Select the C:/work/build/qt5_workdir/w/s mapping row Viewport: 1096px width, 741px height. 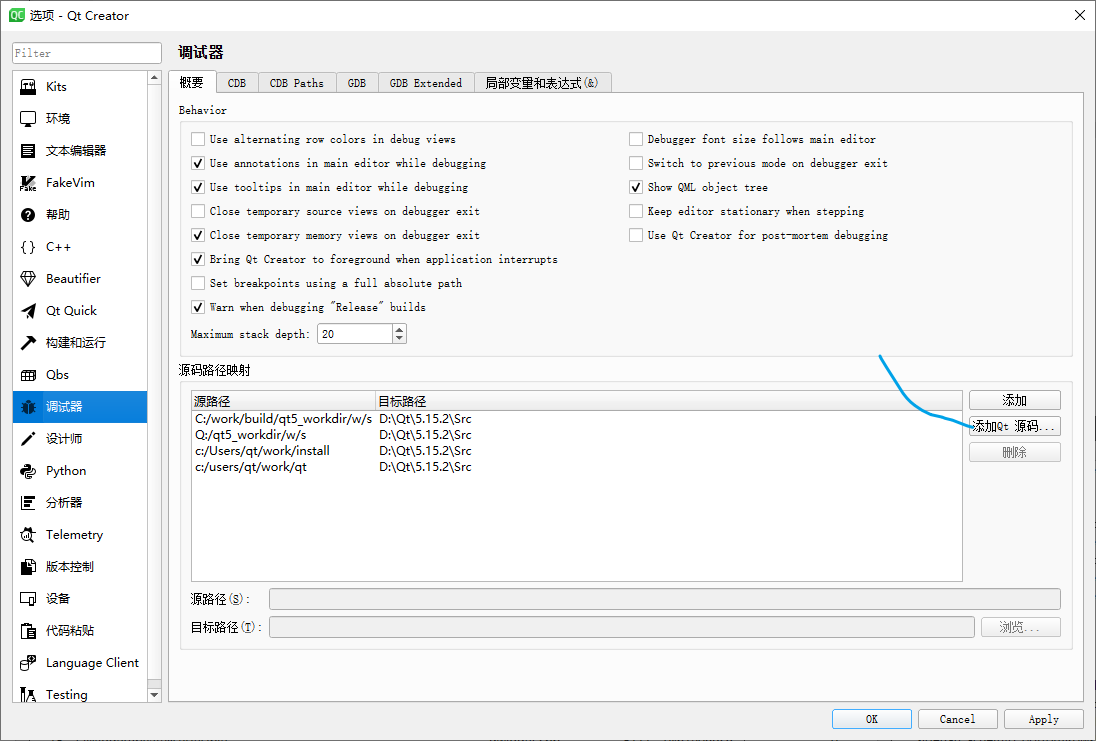[x=577, y=419]
